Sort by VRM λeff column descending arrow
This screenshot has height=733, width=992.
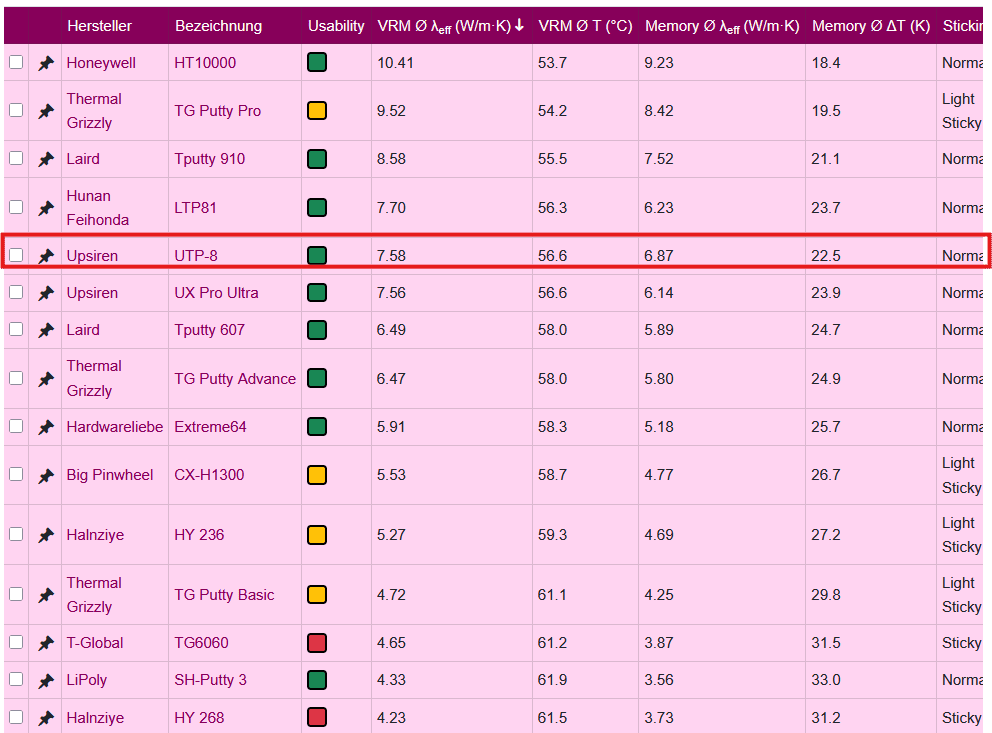pos(519,26)
